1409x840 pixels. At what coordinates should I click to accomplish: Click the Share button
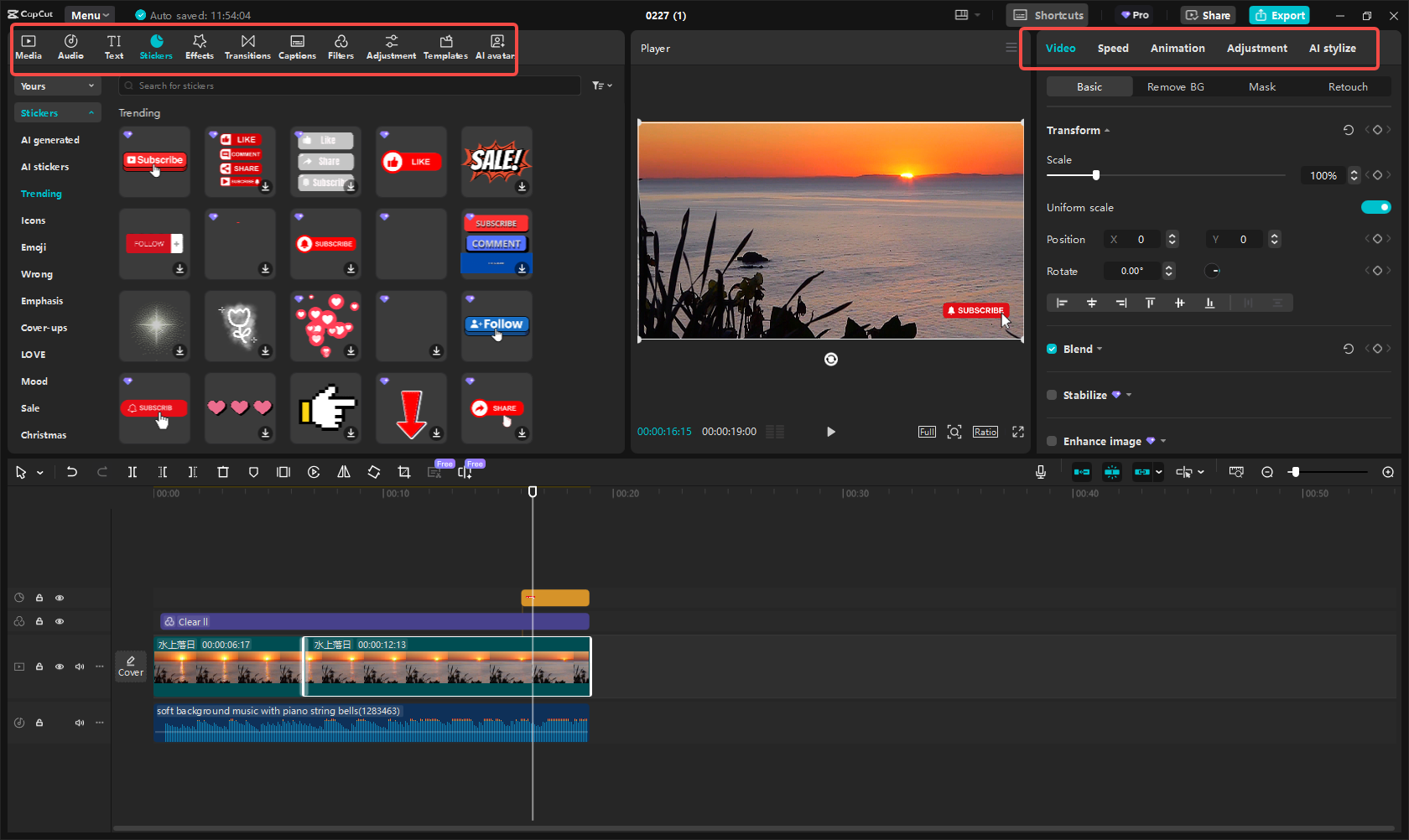point(1208,15)
